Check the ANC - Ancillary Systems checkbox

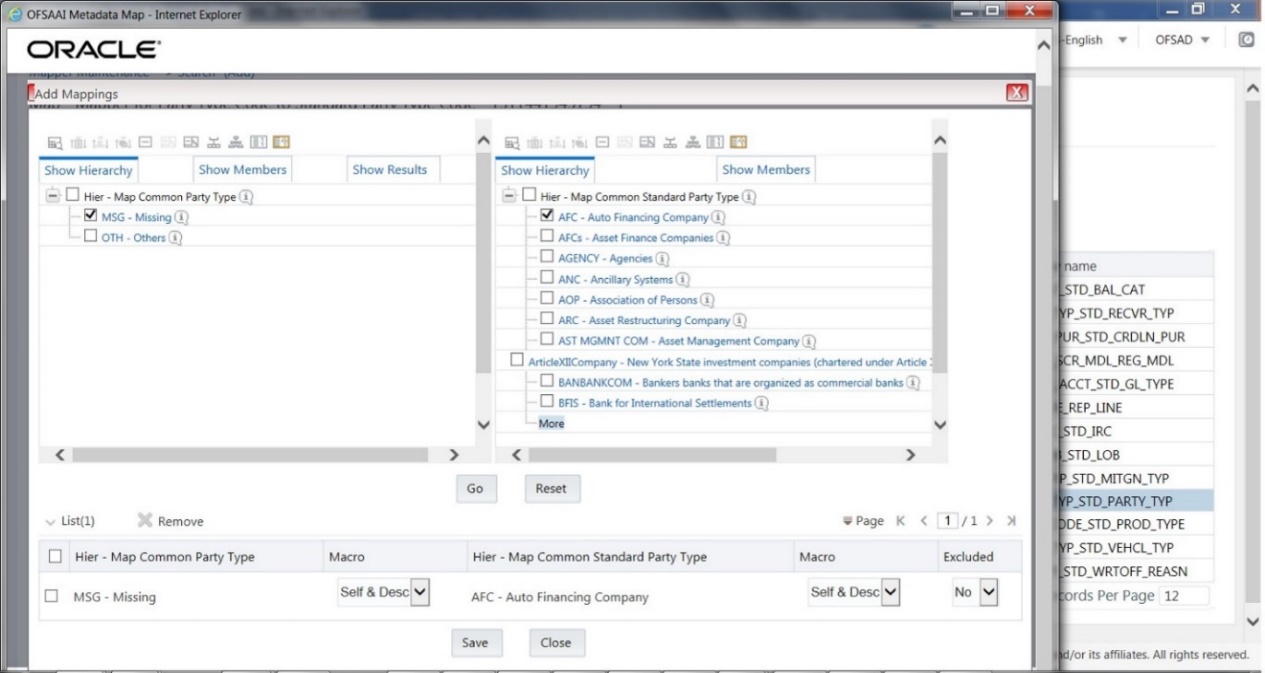point(547,279)
